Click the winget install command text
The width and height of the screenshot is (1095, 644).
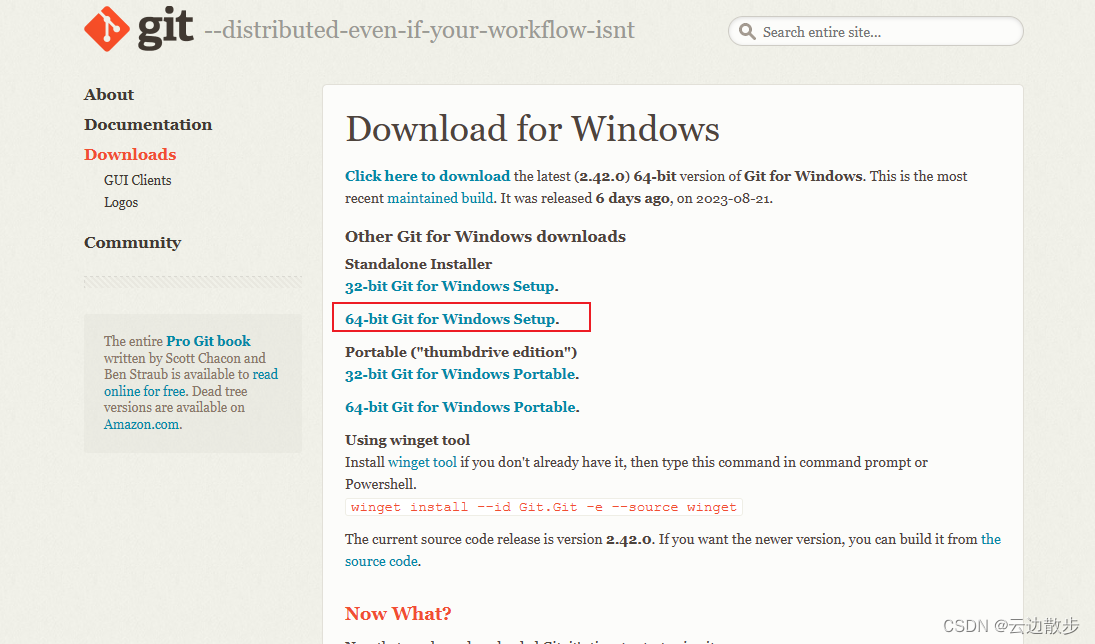(x=543, y=507)
